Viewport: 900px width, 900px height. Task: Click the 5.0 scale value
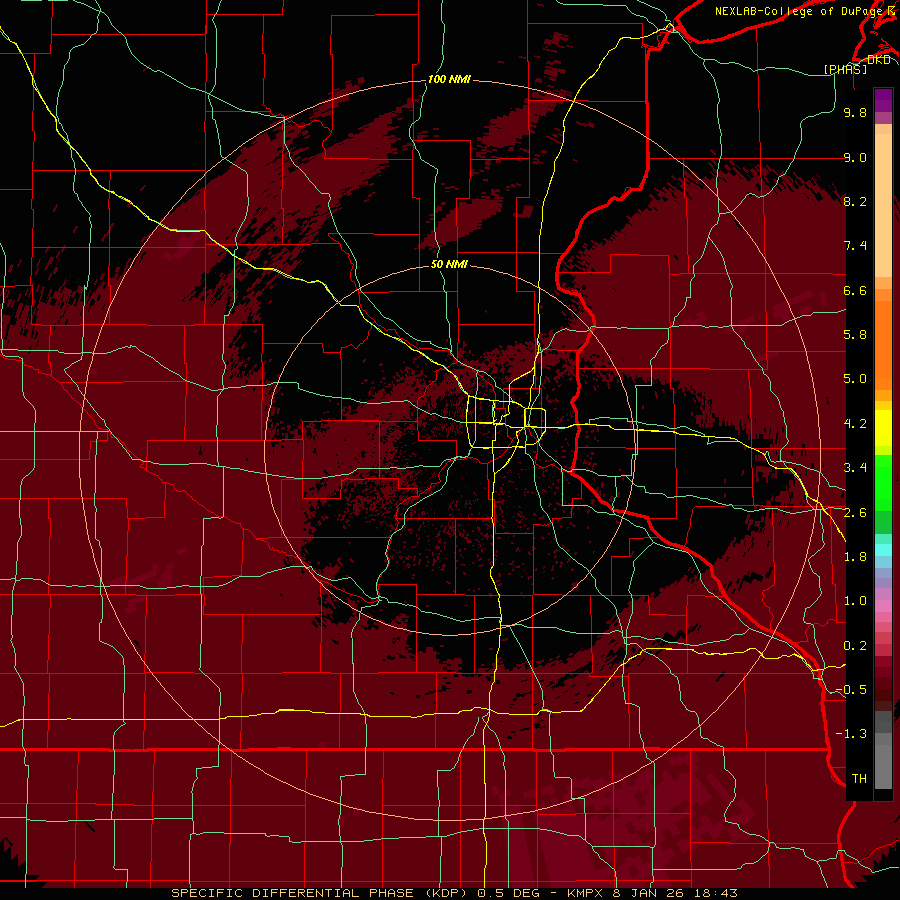point(855,379)
